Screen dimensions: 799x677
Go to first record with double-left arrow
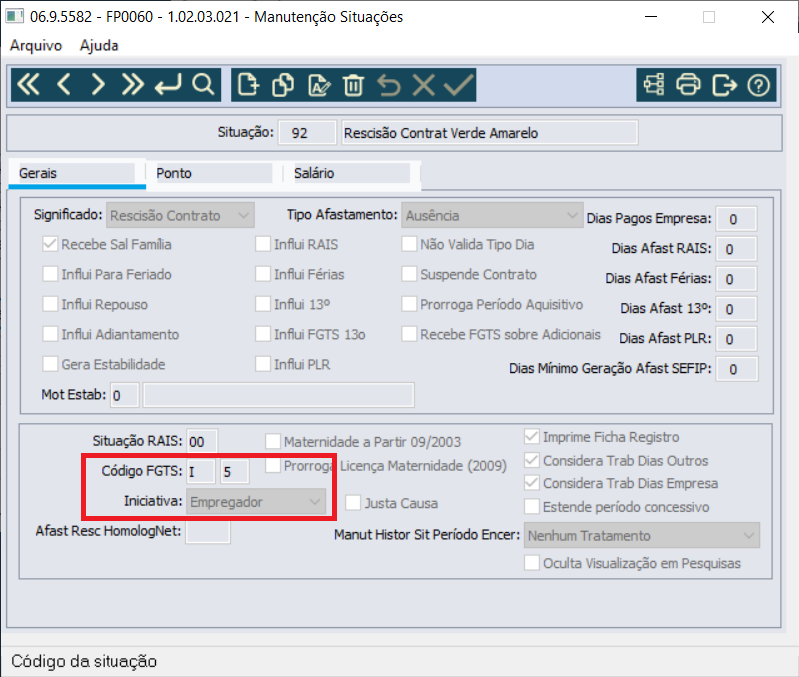(x=29, y=85)
